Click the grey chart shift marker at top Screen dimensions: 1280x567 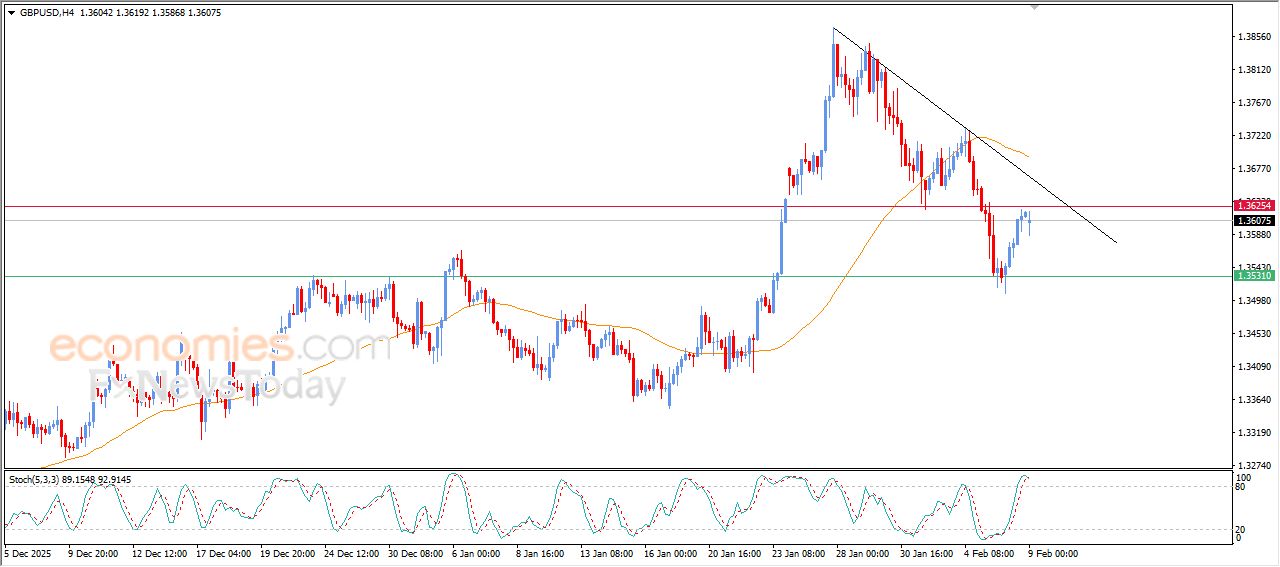coord(1035,7)
